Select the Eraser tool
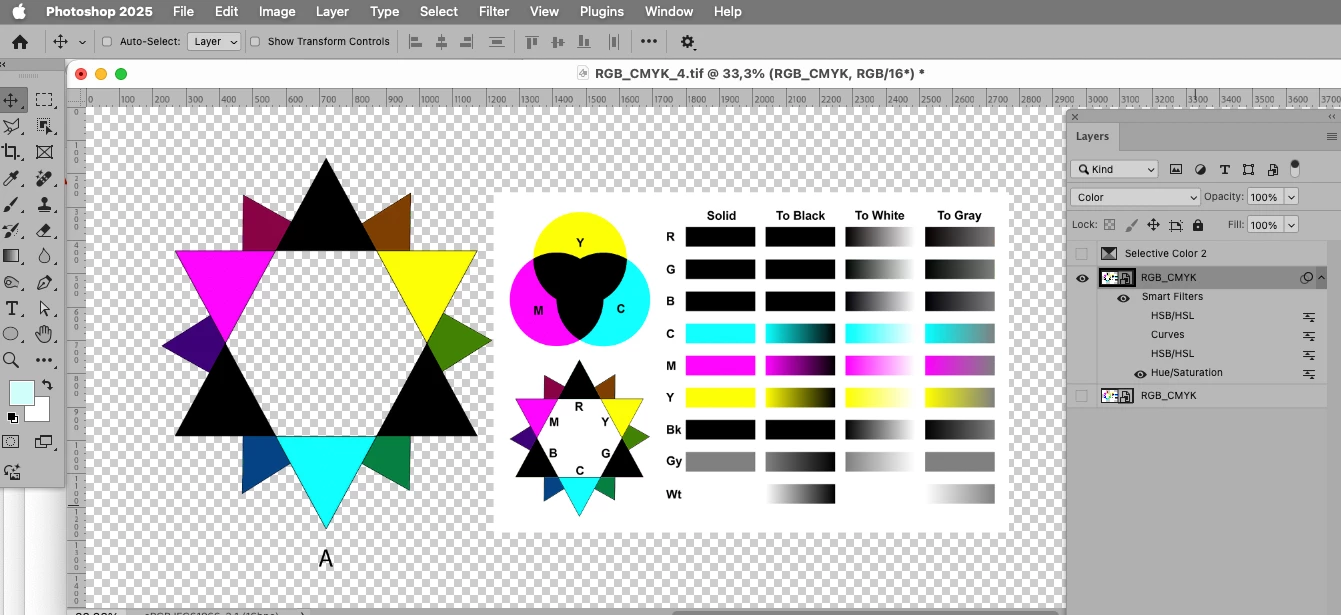 [x=44, y=230]
